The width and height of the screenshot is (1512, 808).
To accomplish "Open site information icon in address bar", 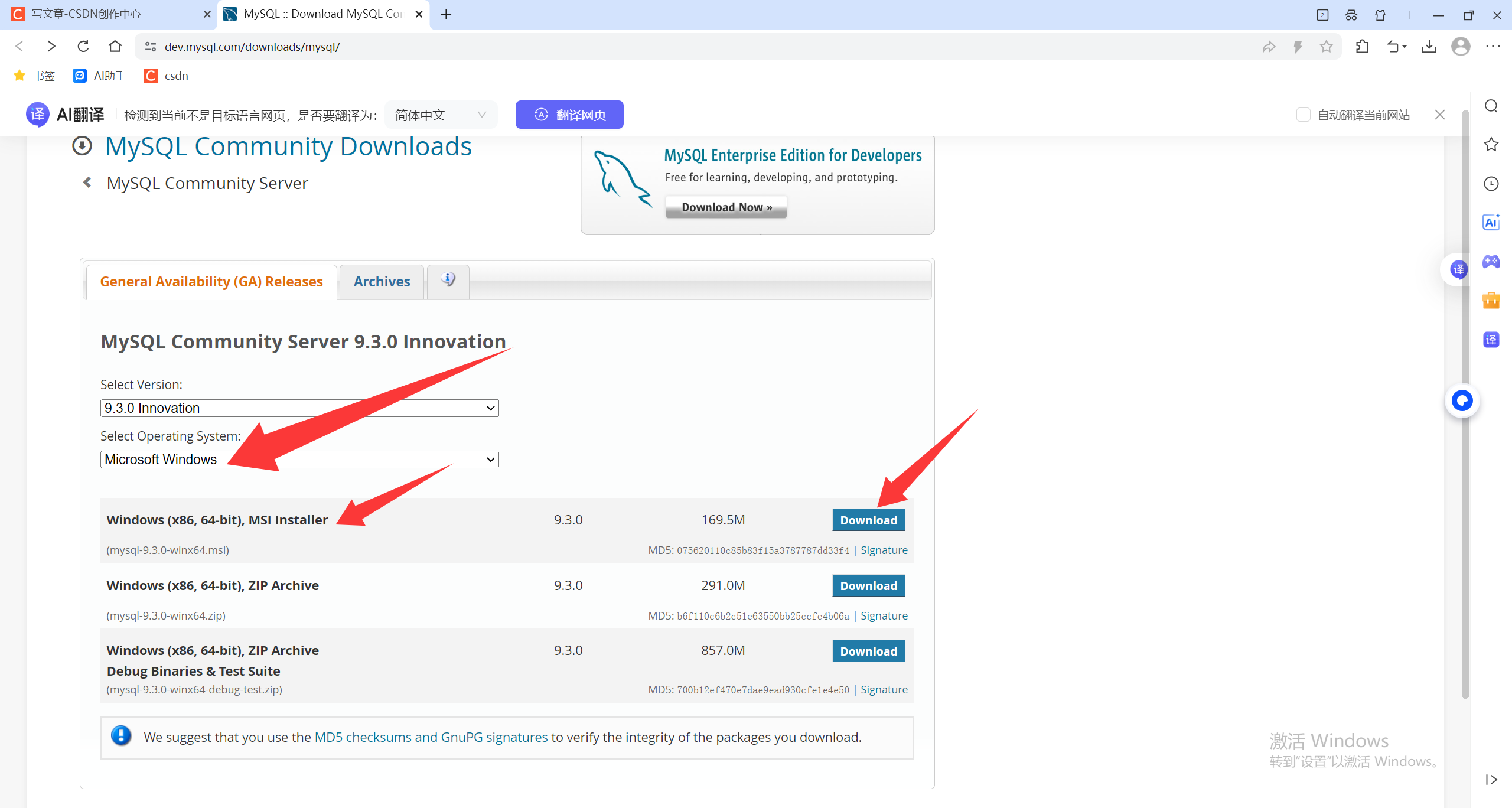I will coord(151,47).
